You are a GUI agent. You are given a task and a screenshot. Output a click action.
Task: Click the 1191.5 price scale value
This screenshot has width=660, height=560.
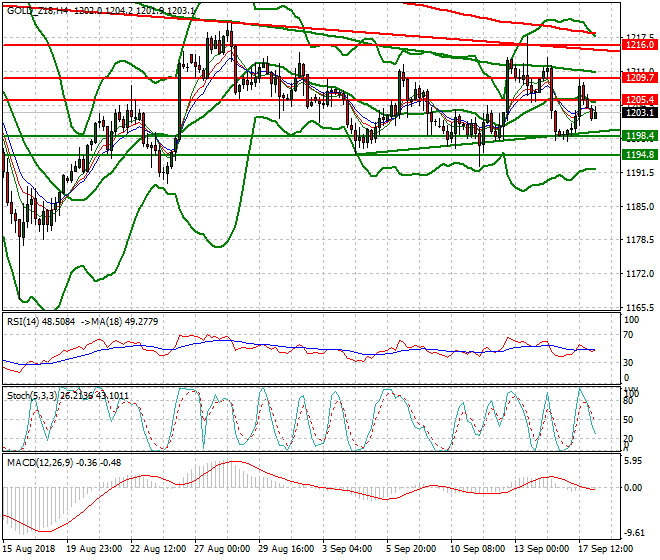click(x=640, y=173)
